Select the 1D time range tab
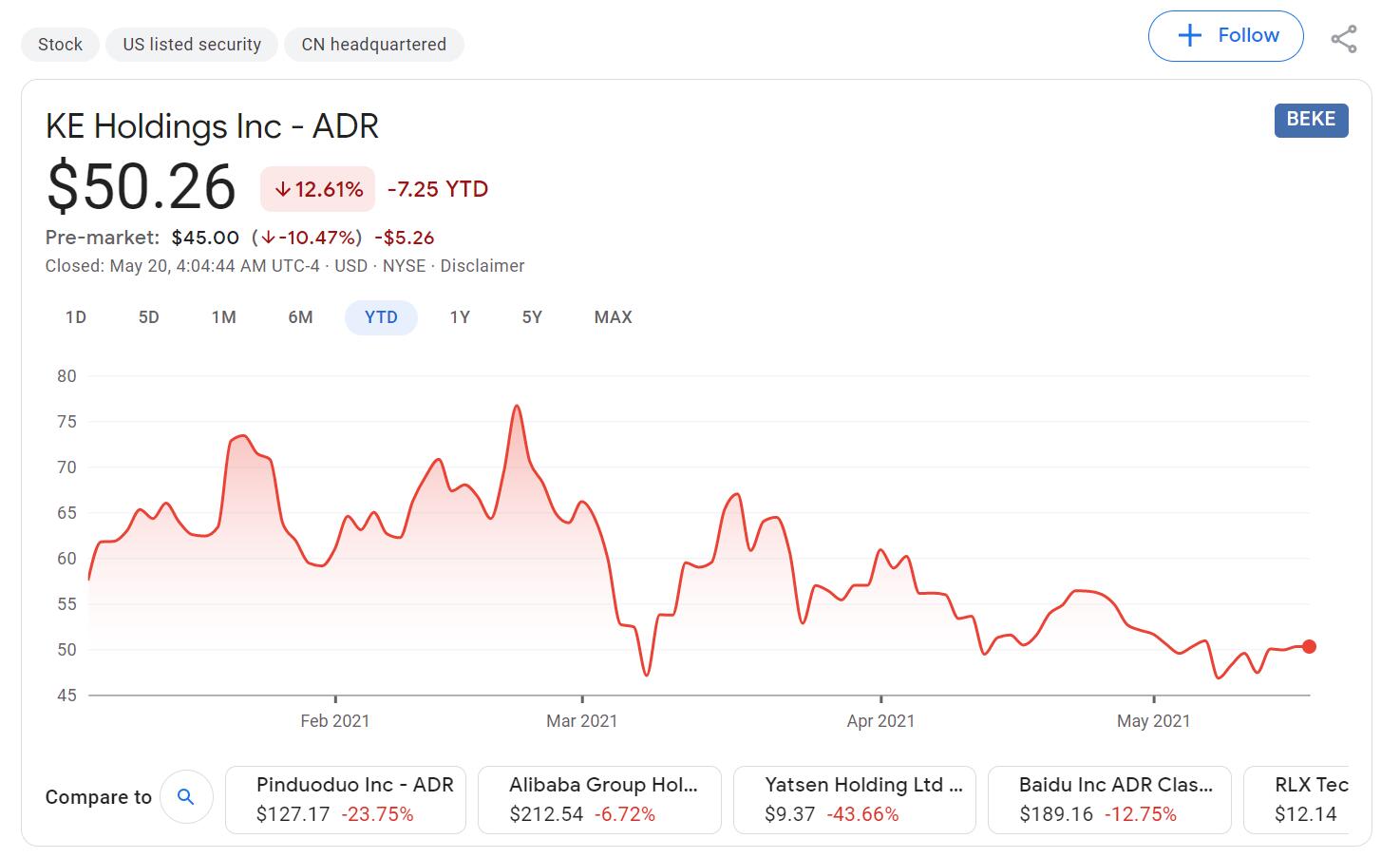Screen dimensions: 1400x858 click(76, 317)
